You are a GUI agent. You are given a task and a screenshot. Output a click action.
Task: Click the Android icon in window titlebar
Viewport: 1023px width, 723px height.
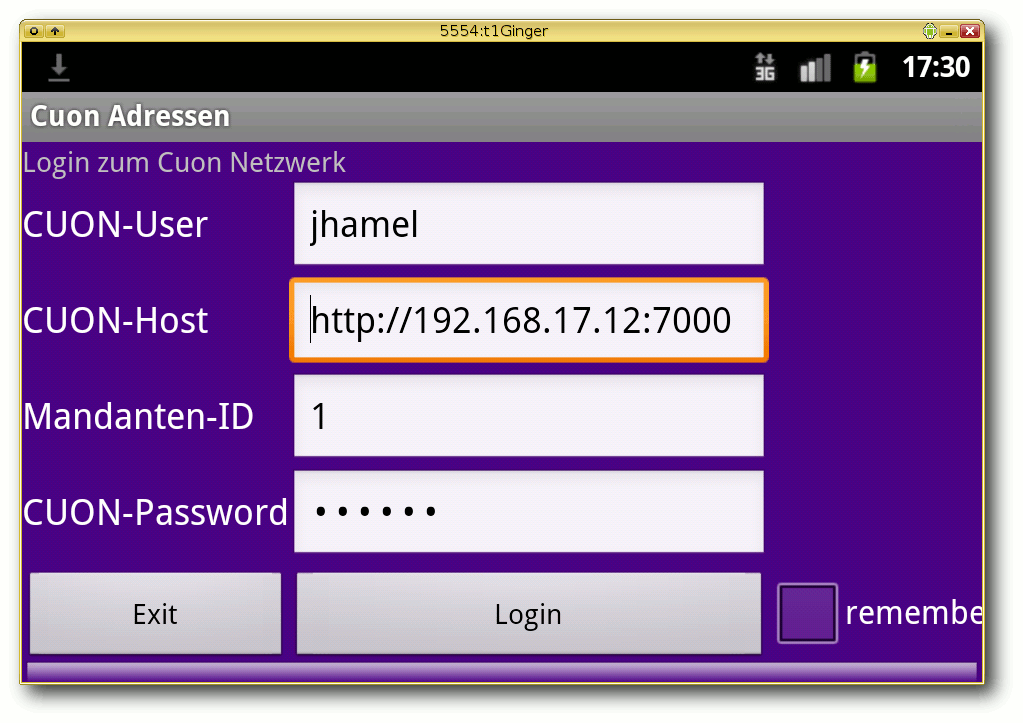coord(930,31)
